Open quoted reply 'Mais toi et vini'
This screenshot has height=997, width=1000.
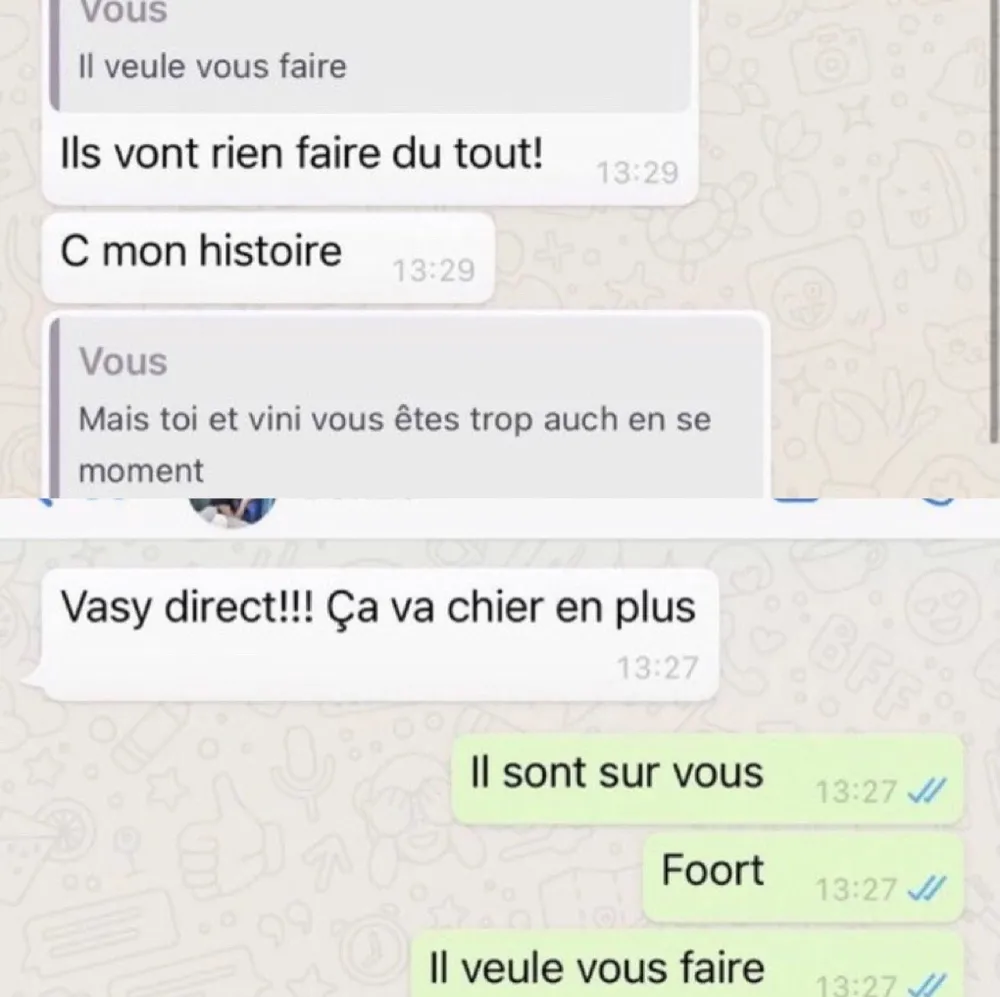pos(406,408)
